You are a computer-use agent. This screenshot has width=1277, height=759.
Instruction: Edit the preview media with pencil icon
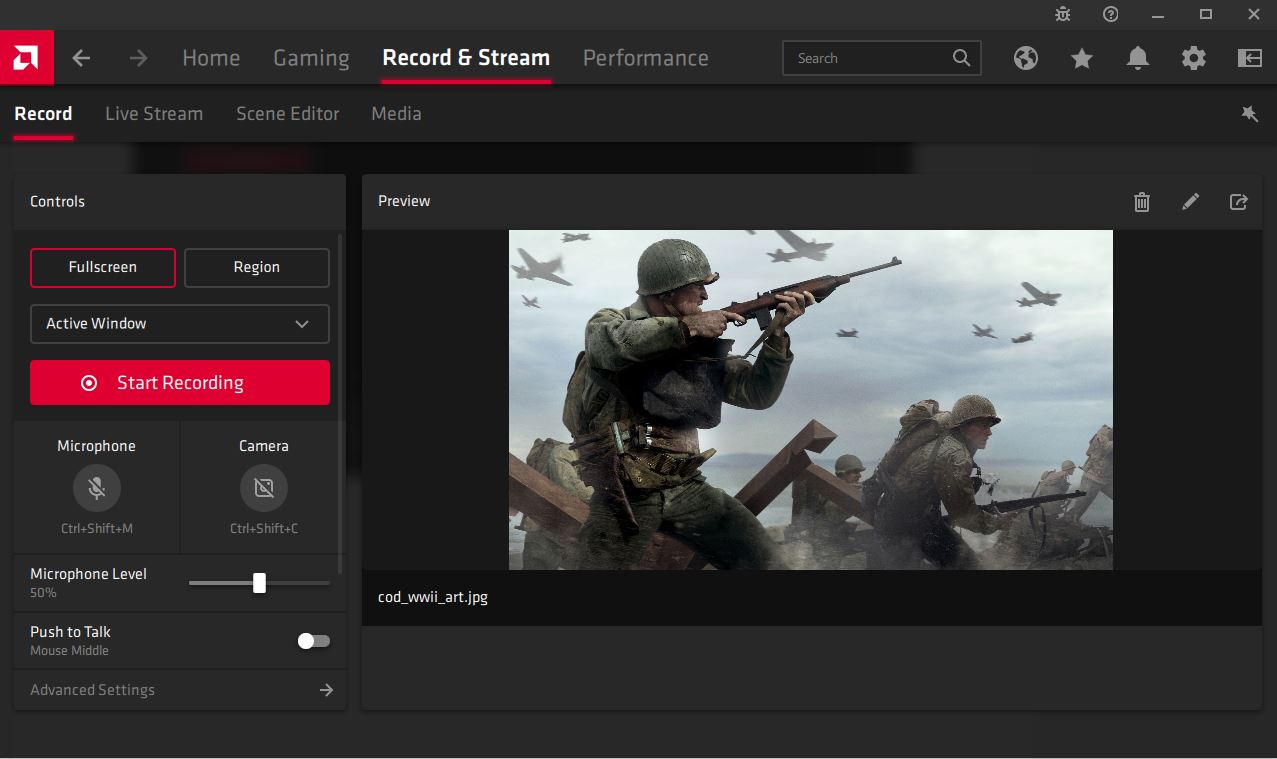click(x=1190, y=202)
